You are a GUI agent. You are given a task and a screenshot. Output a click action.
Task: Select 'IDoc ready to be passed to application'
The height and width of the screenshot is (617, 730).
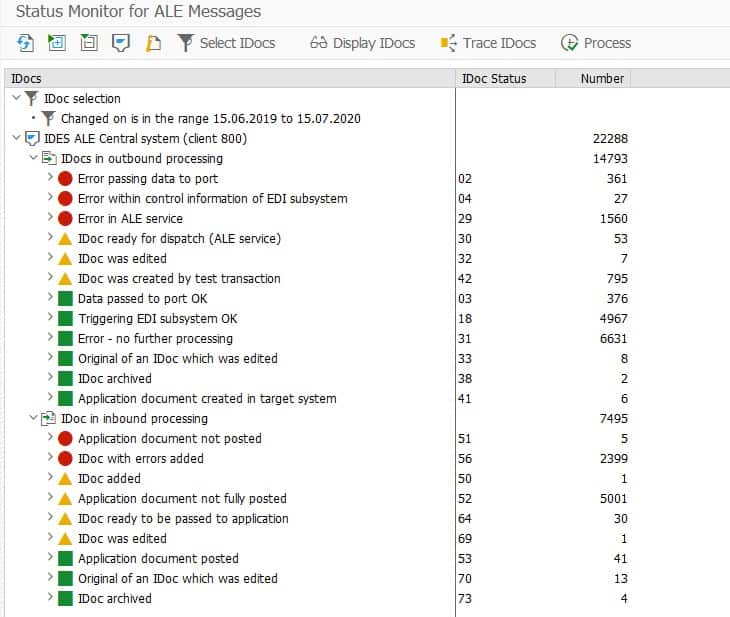pos(183,518)
